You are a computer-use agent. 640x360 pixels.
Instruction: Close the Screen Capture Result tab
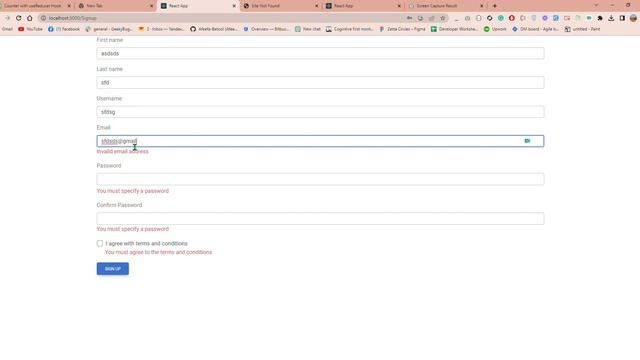click(x=482, y=6)
